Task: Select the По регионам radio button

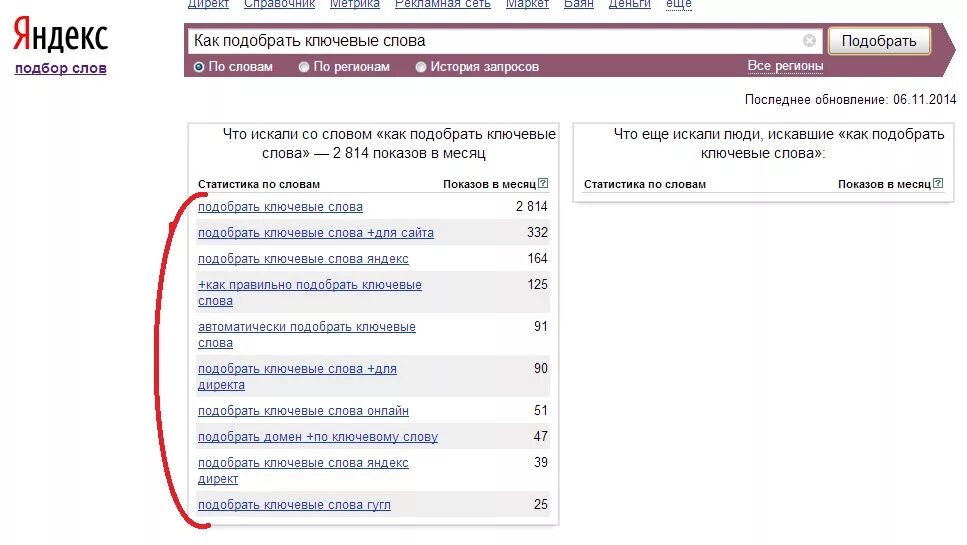Action: [x=303, y=67]
